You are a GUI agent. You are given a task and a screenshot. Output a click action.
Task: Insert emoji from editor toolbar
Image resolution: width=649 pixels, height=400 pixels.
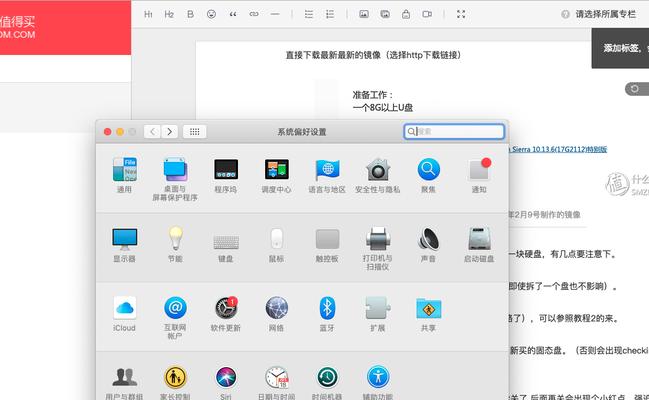(x=212, y=14)
